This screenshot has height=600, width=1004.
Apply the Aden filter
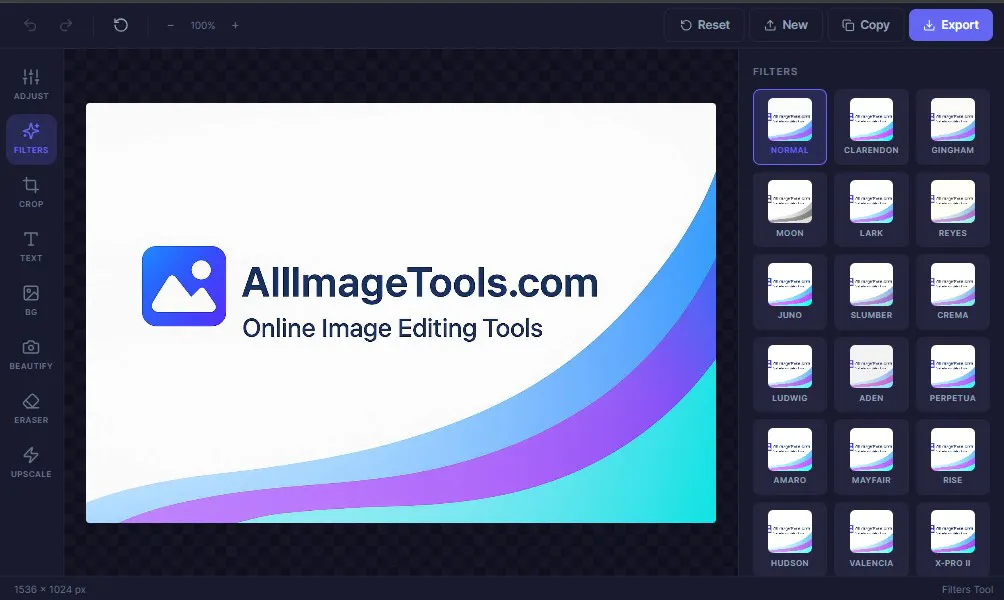[x=871, y=375]
